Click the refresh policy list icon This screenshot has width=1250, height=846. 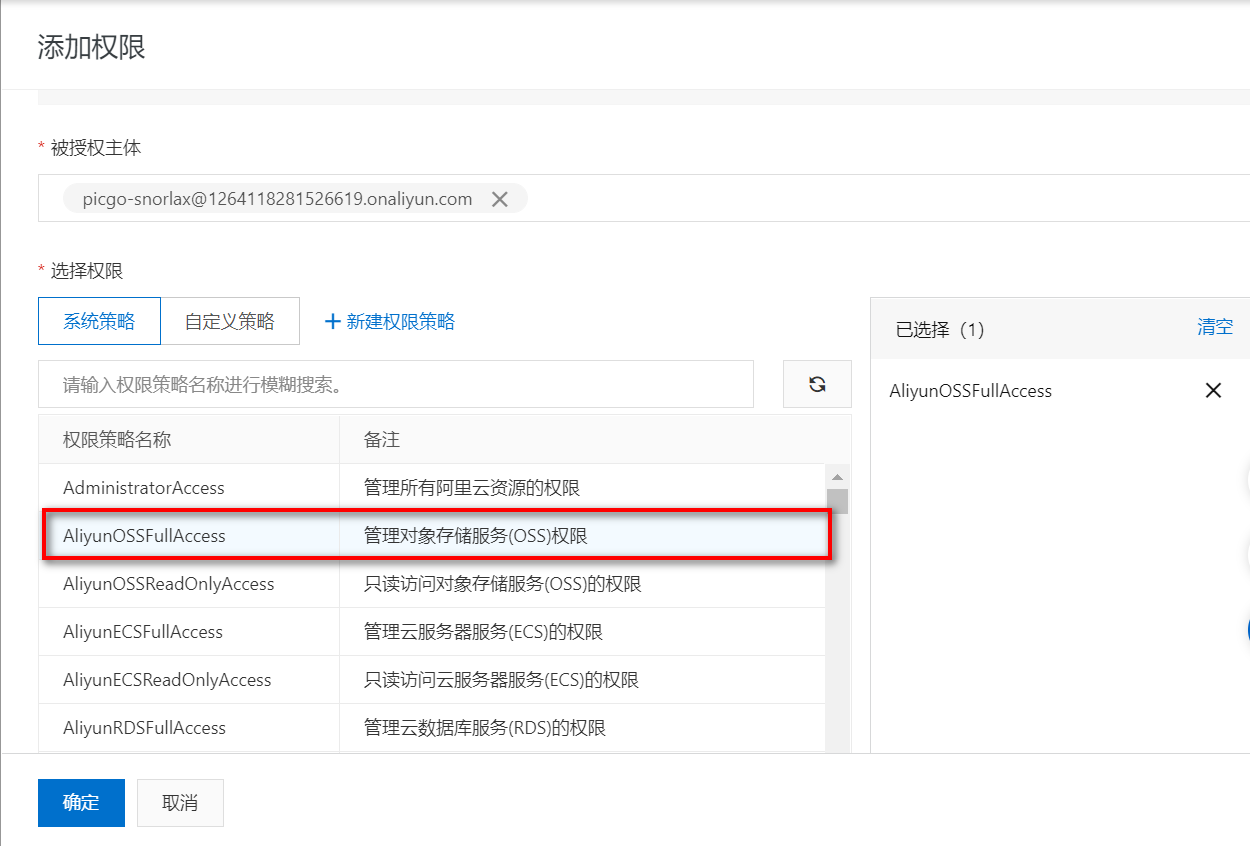pos(817,384)
